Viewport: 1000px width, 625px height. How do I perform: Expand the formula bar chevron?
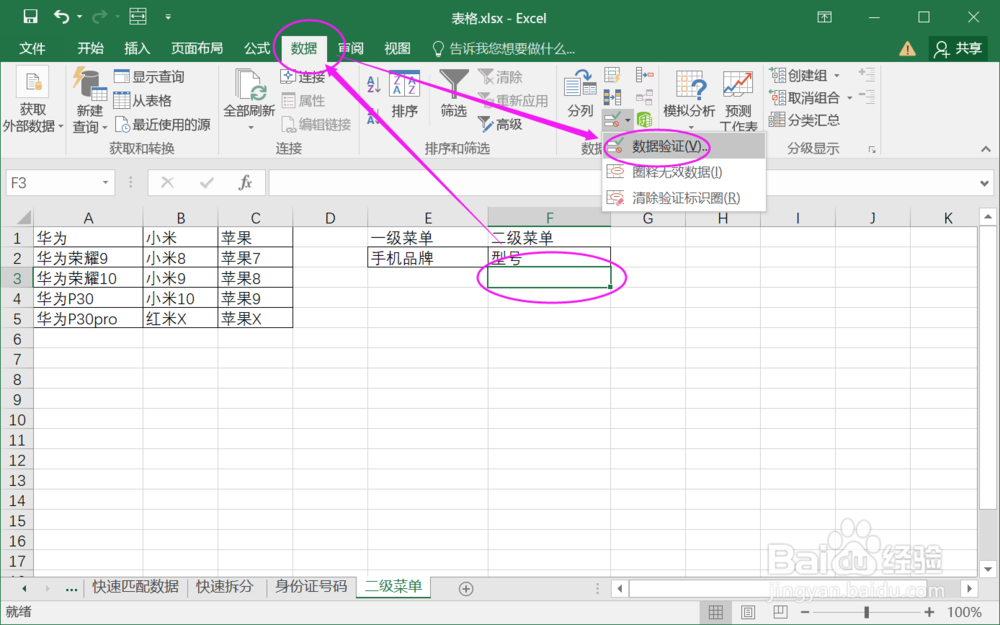tap(985, 184)
